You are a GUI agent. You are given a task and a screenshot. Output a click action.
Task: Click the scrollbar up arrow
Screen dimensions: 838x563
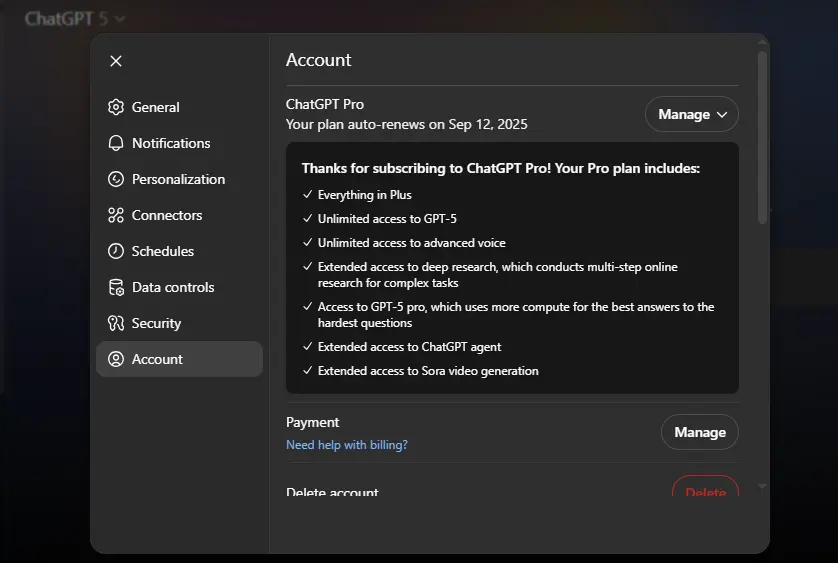(763, 41)
